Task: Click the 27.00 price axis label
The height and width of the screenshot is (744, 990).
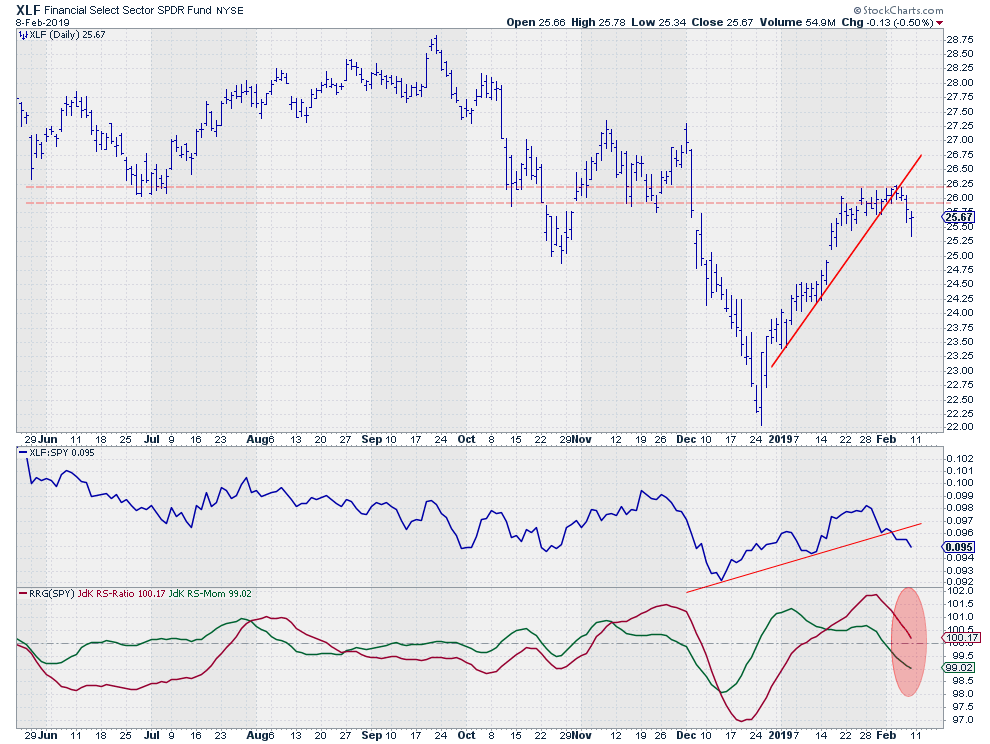Action: coord(960,140)
